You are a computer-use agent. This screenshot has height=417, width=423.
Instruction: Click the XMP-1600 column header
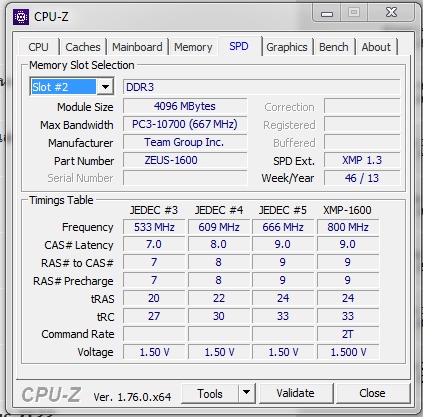click(347, 210)
